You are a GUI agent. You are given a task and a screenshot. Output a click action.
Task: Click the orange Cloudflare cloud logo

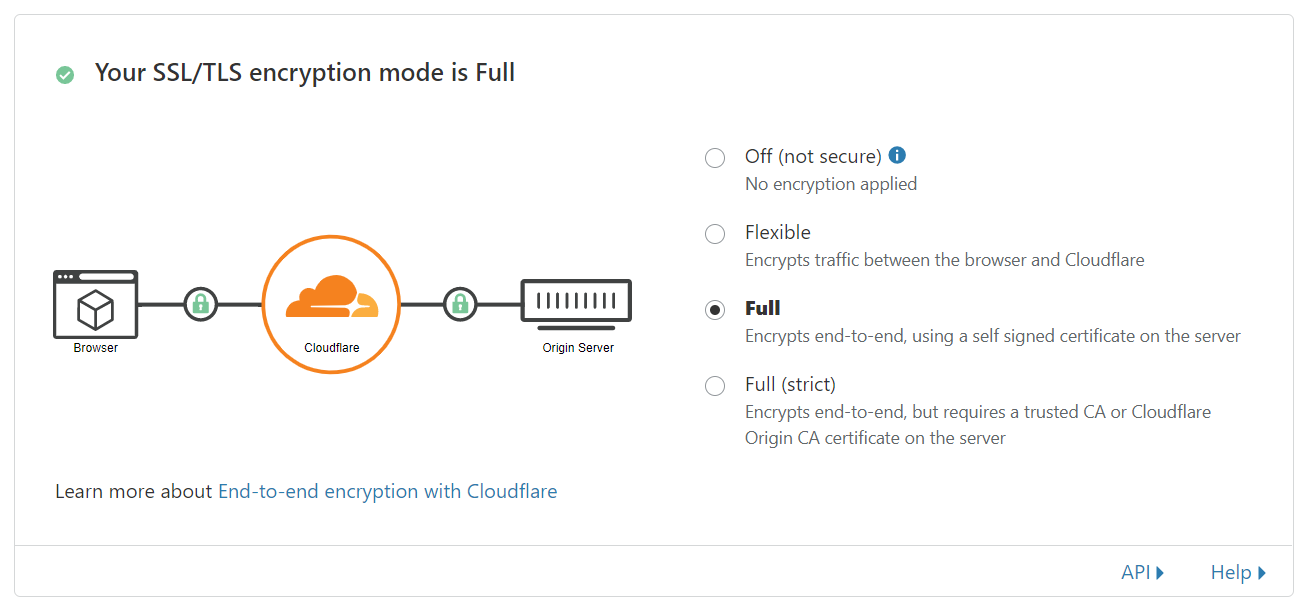click(x=332, y=297)
